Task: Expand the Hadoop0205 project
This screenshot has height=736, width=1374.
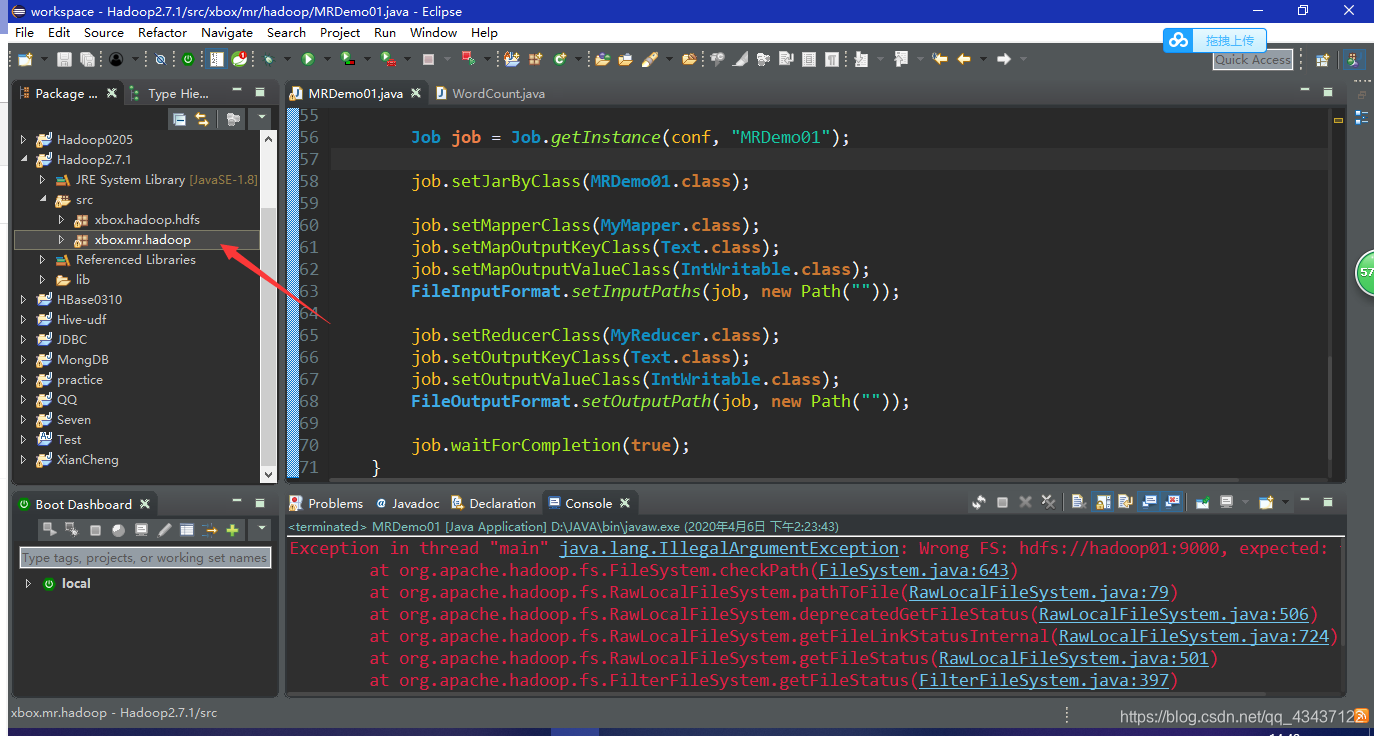Action: (25, 139)
